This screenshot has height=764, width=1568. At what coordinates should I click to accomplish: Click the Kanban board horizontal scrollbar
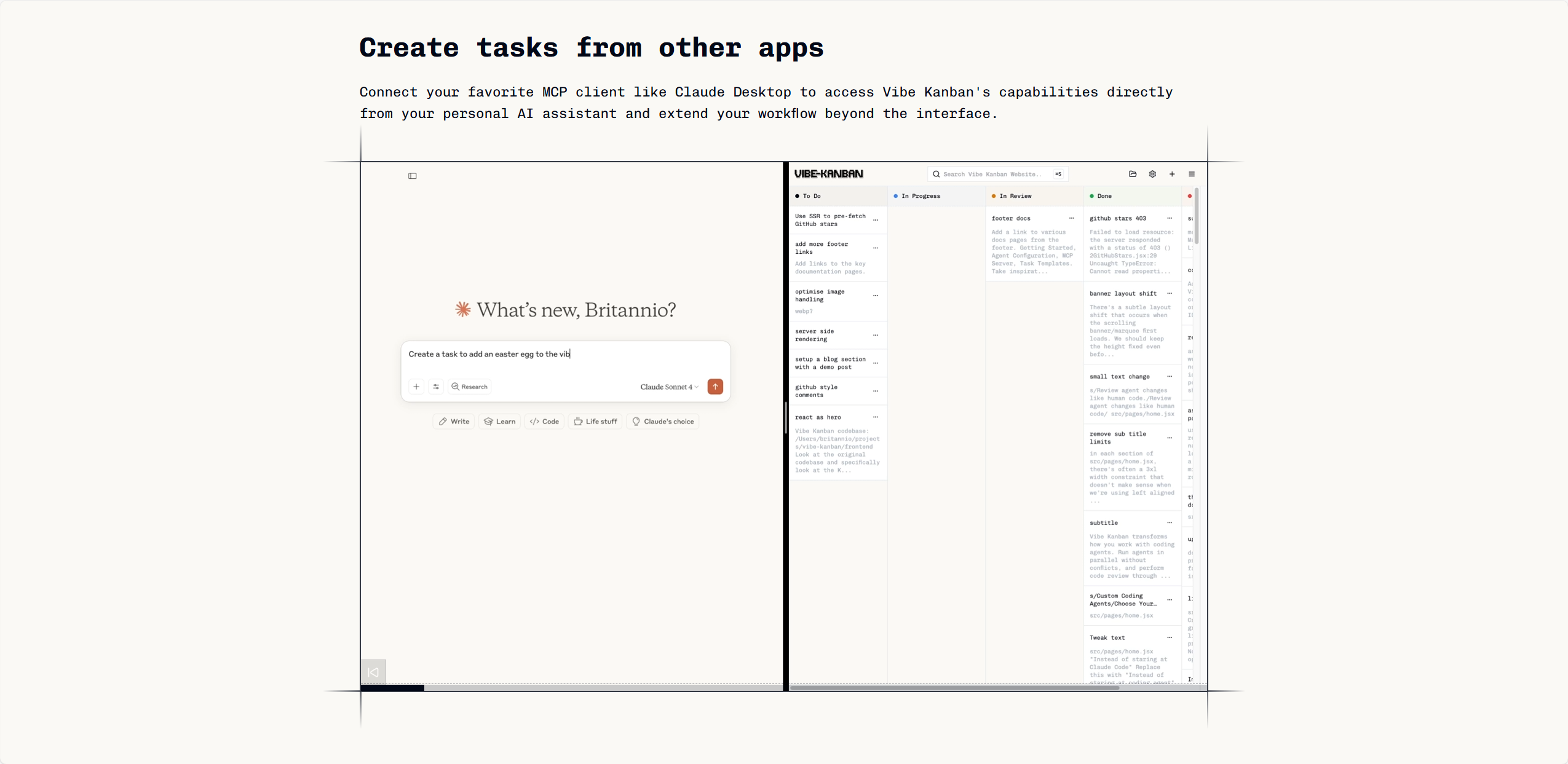954,688
